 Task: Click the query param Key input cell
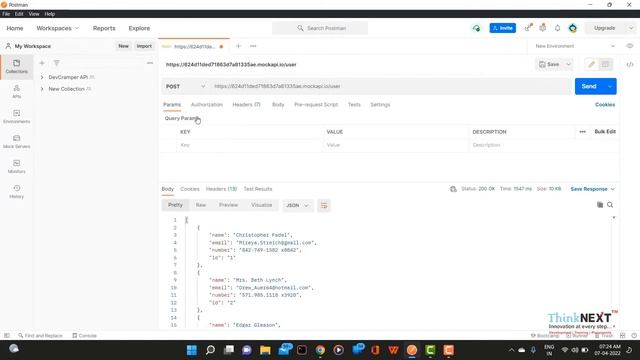249,145
